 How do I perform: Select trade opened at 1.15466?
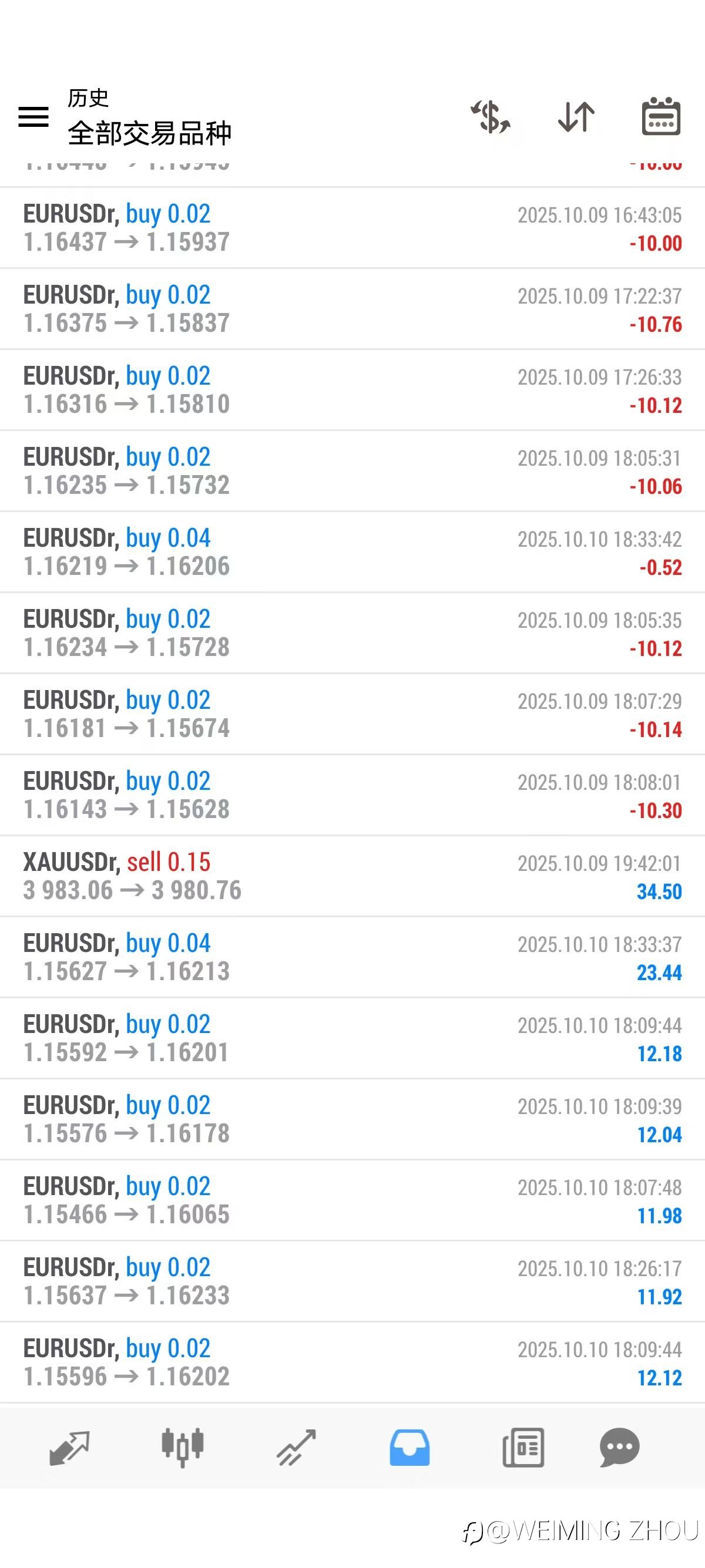point(352,1200)
